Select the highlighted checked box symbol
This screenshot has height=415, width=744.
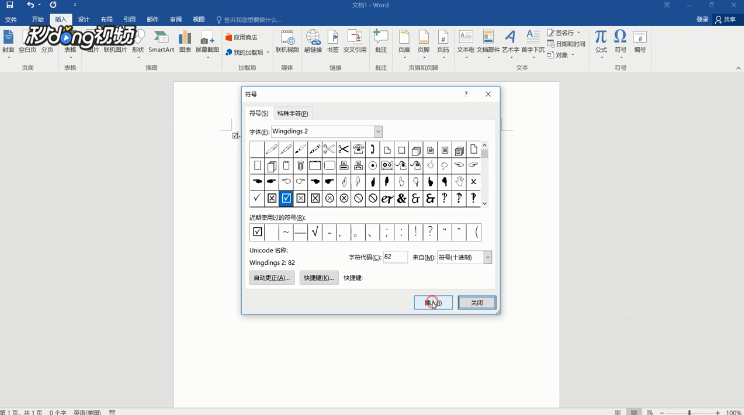286,198
